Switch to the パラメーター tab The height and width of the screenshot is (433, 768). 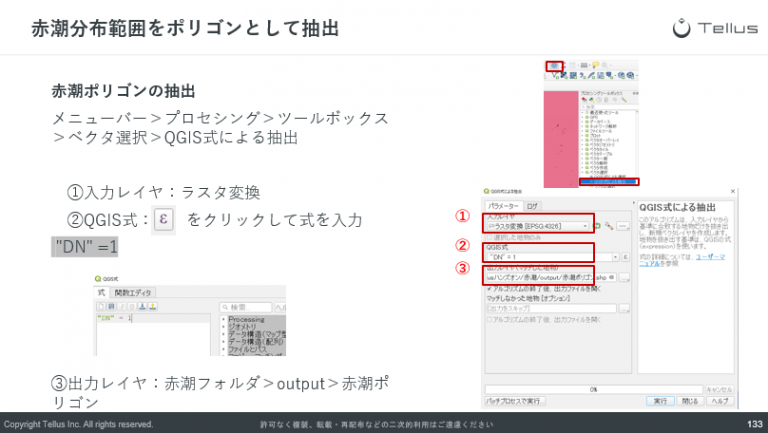point(504,206)
